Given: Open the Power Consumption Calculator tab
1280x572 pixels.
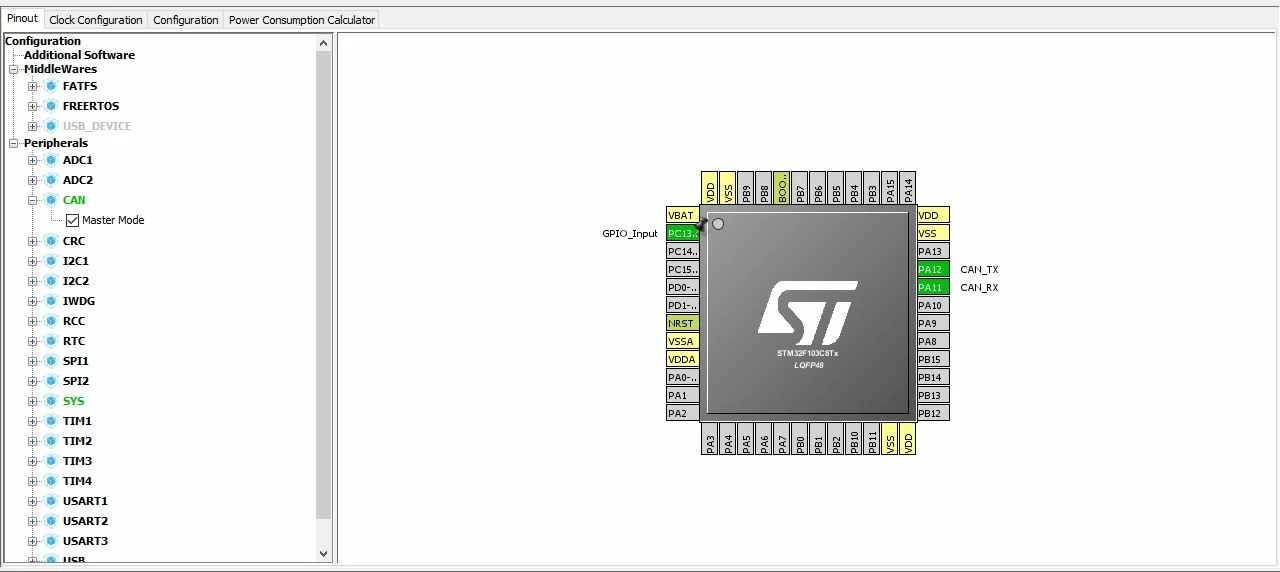Looking at the screenshot, I should pyautogui.click(x=302, y=20).
